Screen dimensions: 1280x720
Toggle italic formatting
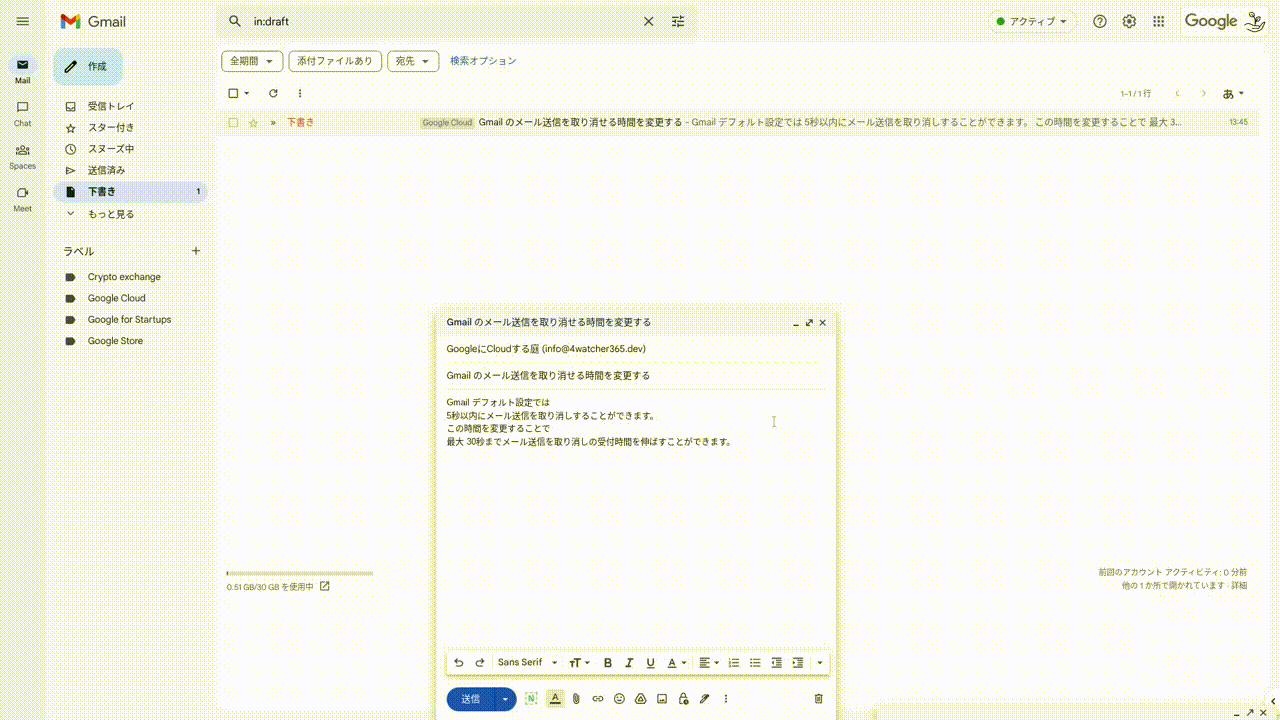click(x=629, y=662)
